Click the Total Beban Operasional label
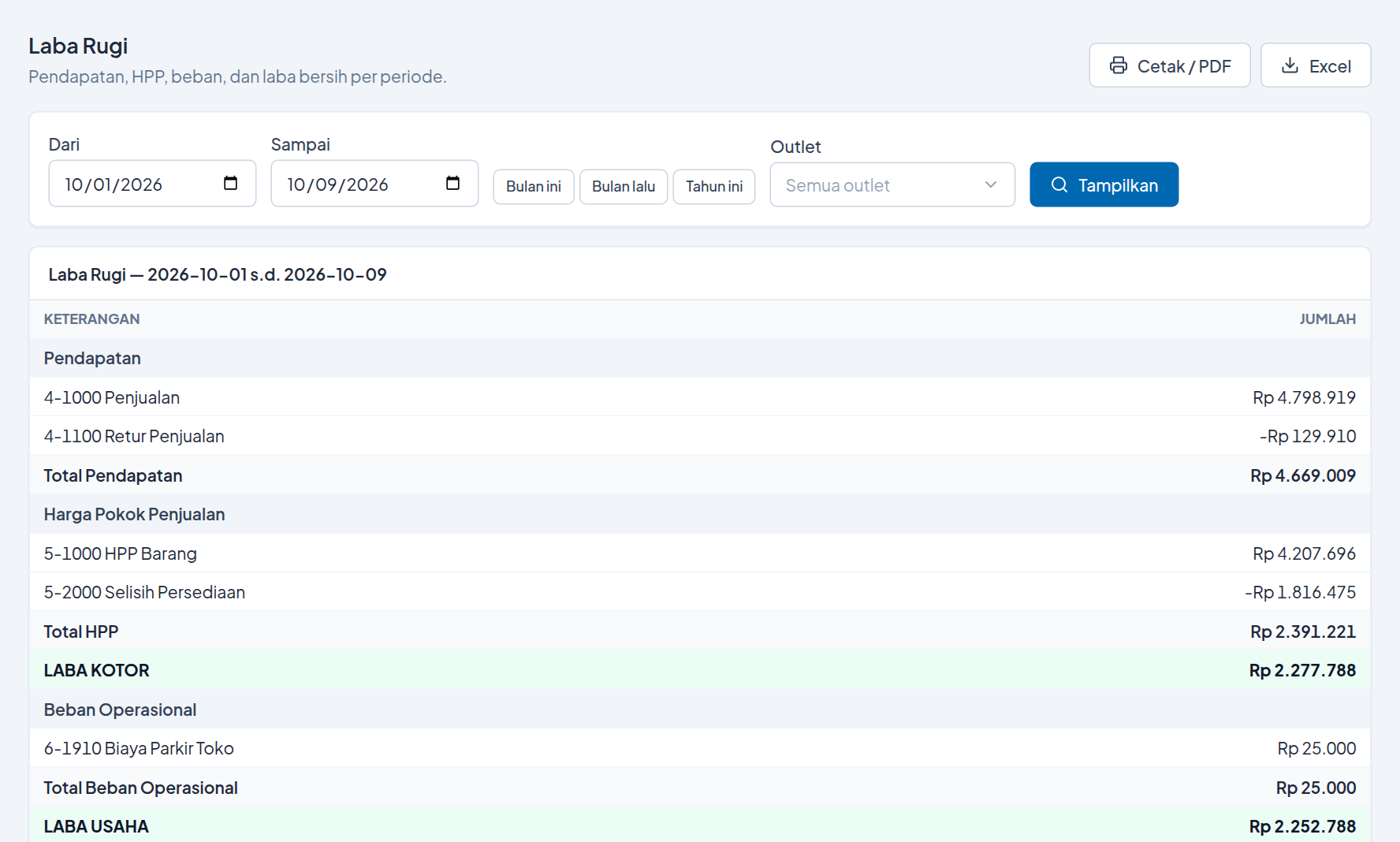Image resolution: width=1400 pixels, height=842 pixels. pyautogui.click(x=140, y=788)
